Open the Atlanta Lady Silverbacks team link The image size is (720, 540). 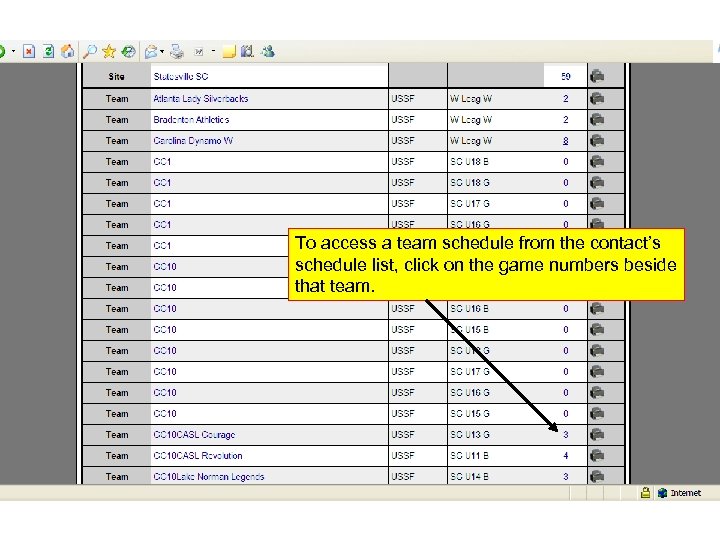click(201, 98)
